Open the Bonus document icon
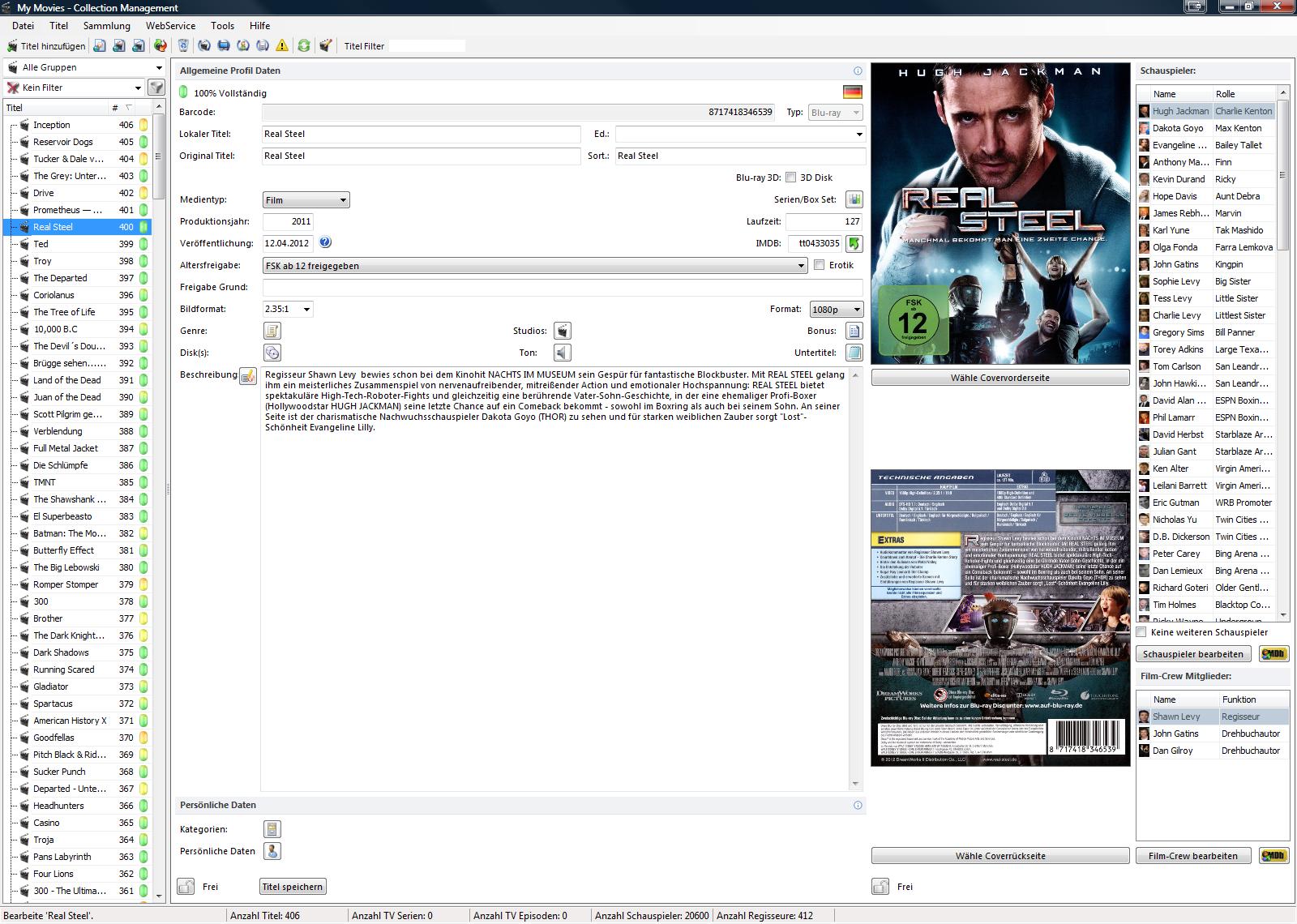 (x=854, y=331)
